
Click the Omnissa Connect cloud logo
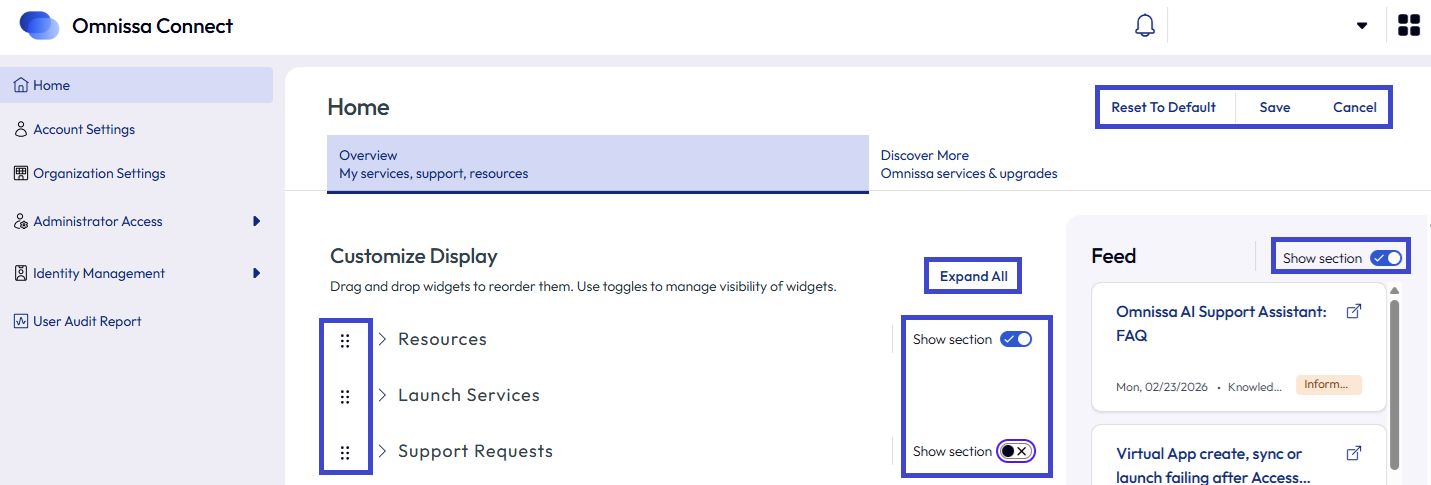[40, 26]
